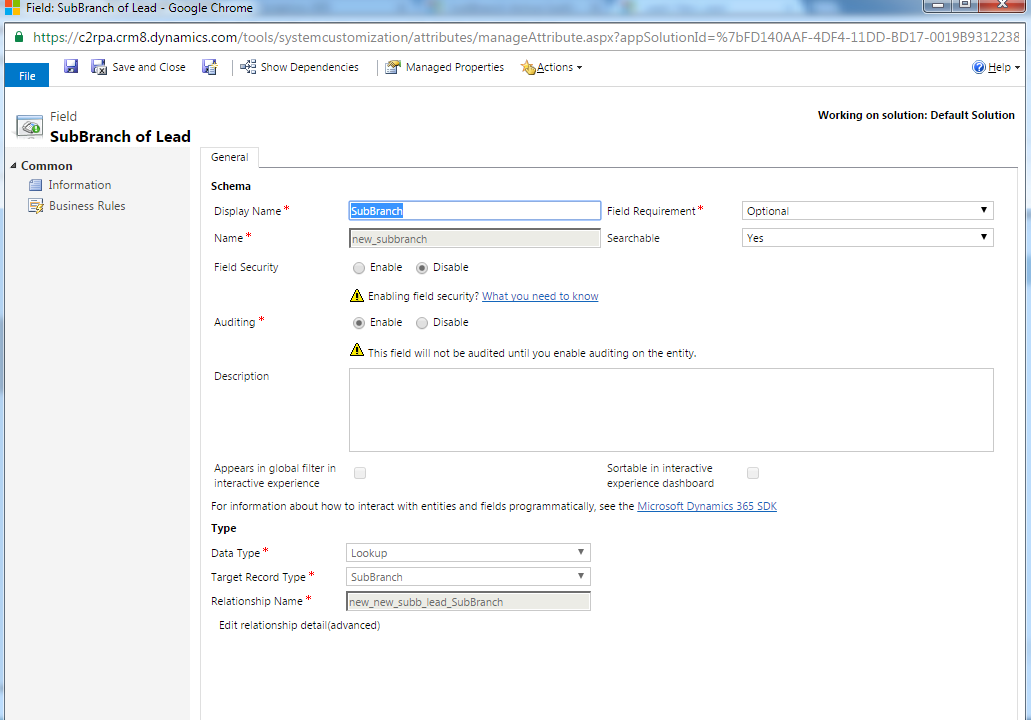The height and width of the screenshot is (720, 1031).
Task: Click the Actions star icon
Action: coord(528,67)
